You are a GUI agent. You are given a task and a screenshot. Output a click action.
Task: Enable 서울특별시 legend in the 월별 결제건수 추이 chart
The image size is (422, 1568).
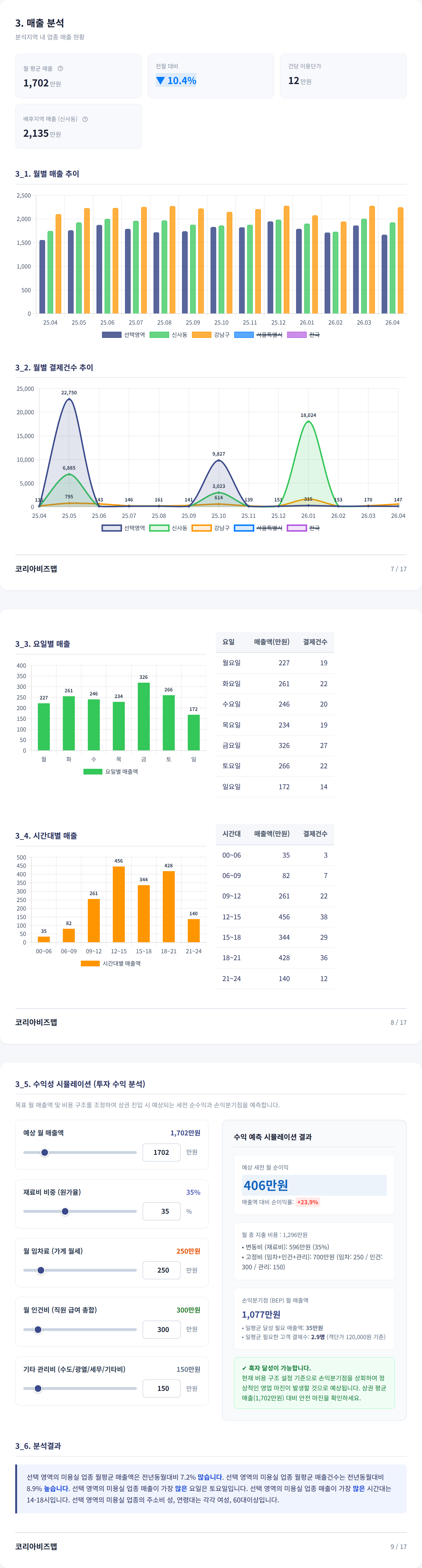click(x=258, y=528)
